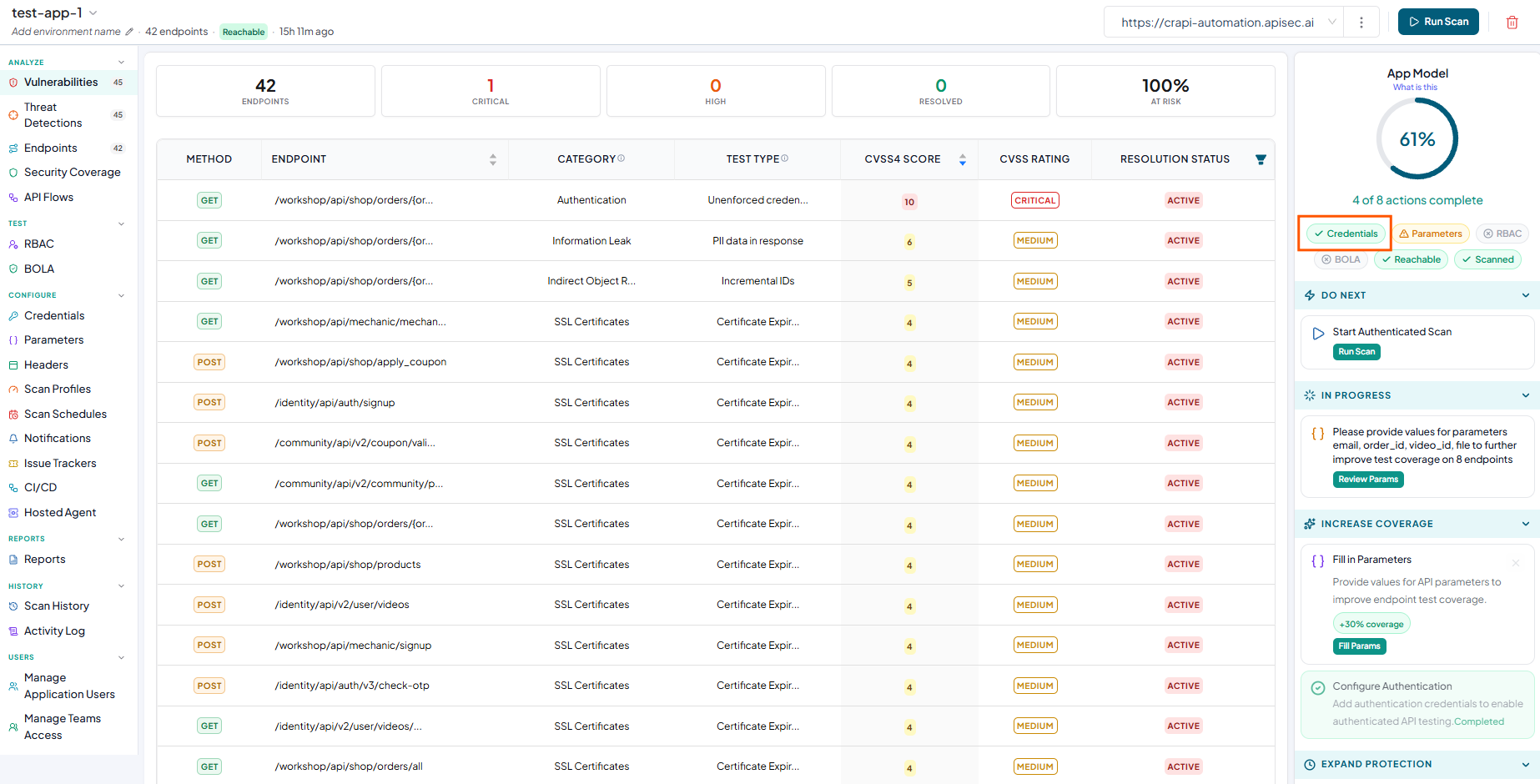Click the Fill Params button
This screenshot has height=784, width=1540.
[1359, 646]
